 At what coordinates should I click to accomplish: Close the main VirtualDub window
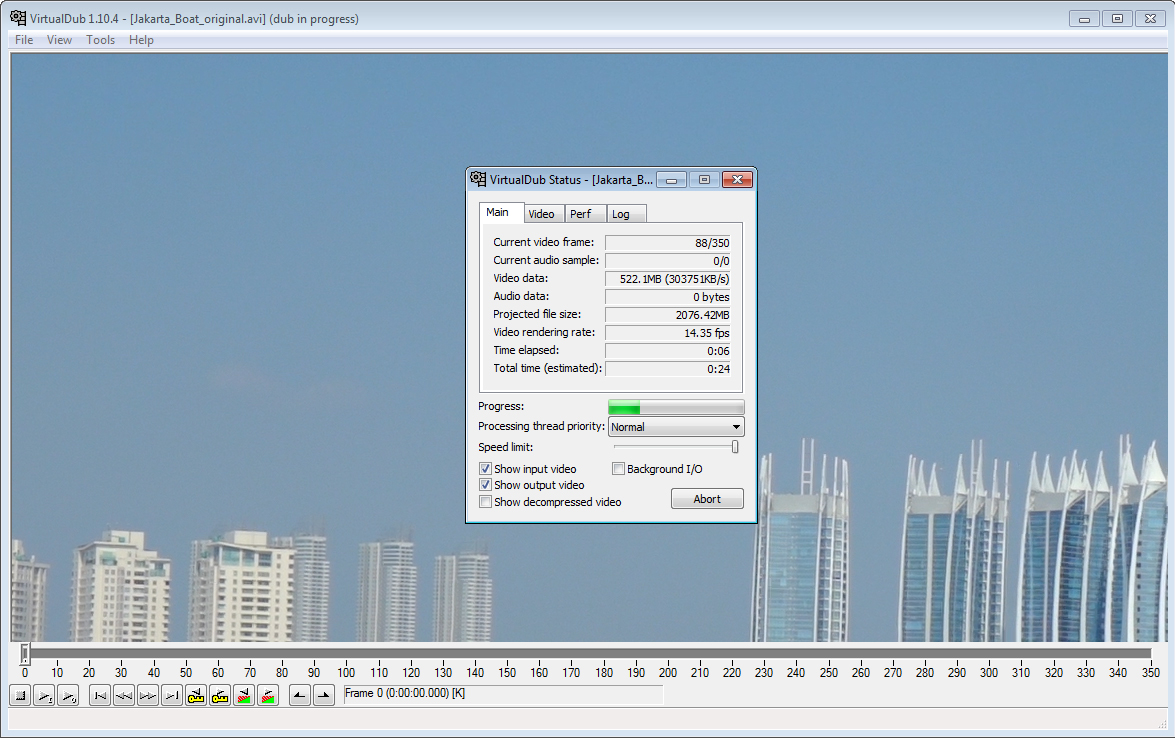coord(1150,19)
